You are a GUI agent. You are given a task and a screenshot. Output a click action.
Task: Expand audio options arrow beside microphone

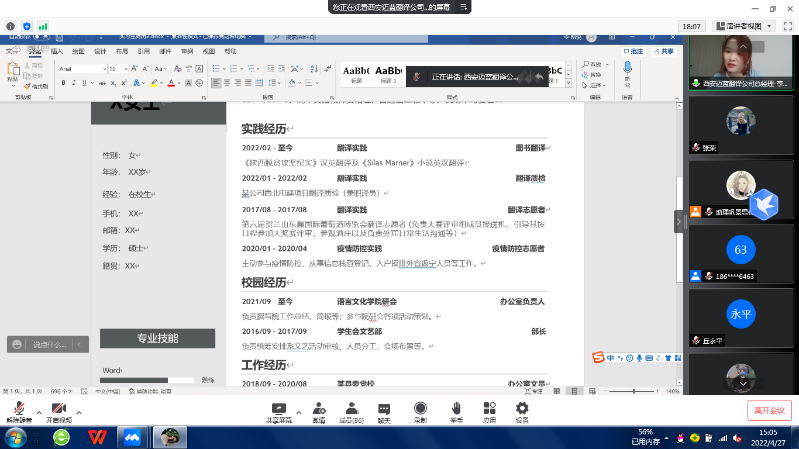38,411
